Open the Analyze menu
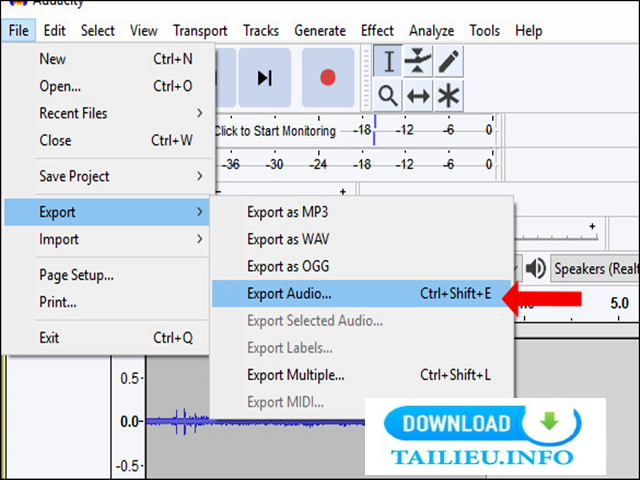Image resolution: width=640 pixels, height=480 pixels. (x=431, y=31)
